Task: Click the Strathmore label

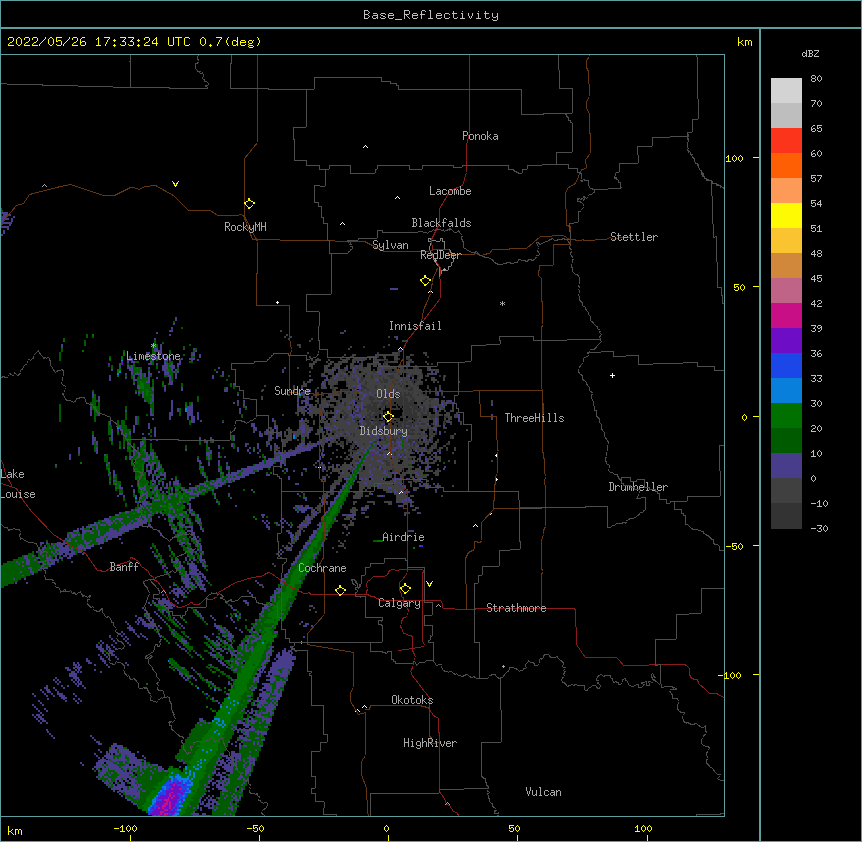Action: (516, 608)
